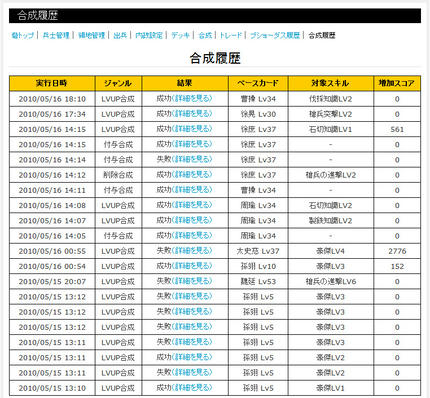Select the score value 2776
Viewport: 430px width, 398px height.
pyautogui.click(x=397, y=251)
